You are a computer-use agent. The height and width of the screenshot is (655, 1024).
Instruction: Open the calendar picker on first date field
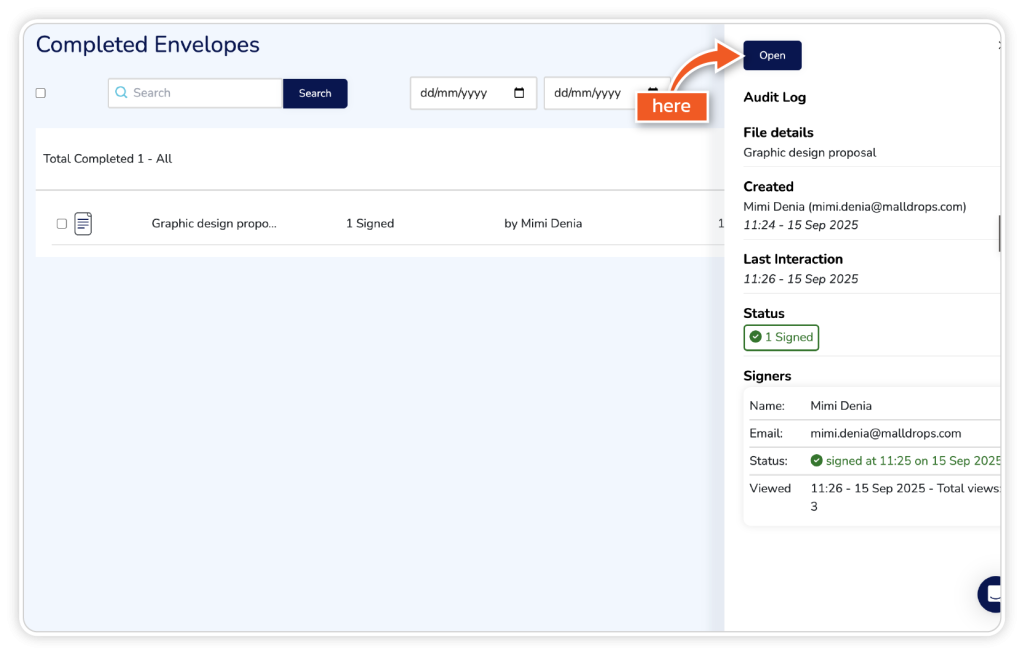coord(519,93)
